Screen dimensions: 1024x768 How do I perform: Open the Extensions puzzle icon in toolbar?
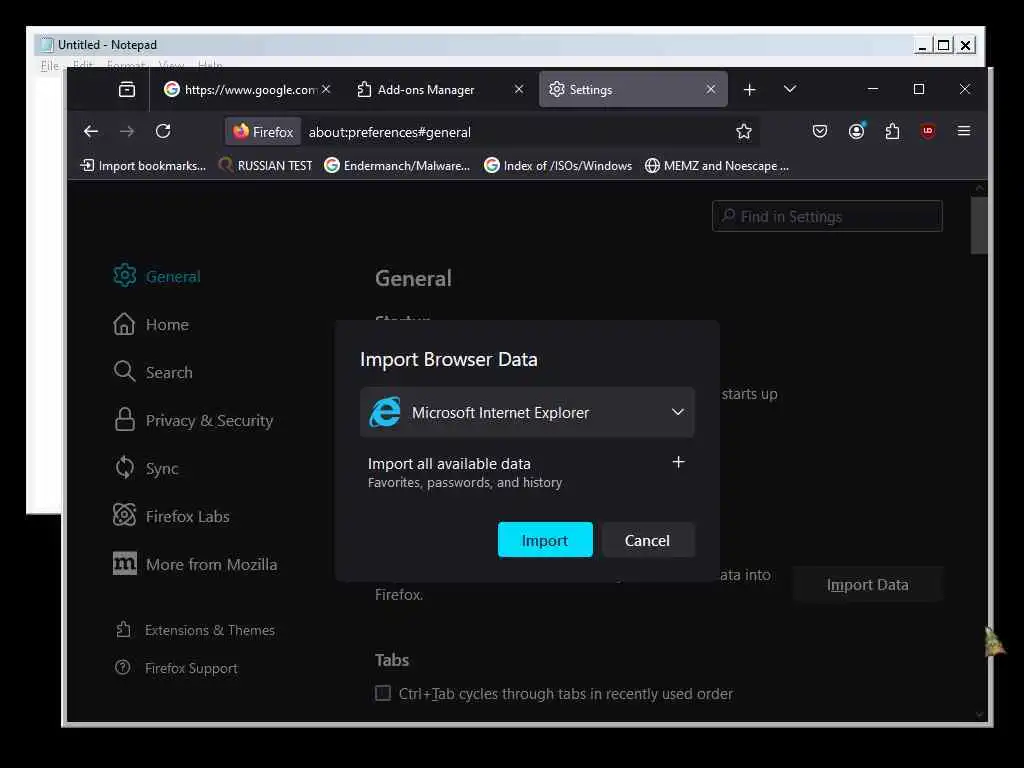click(x=892, y=131)
